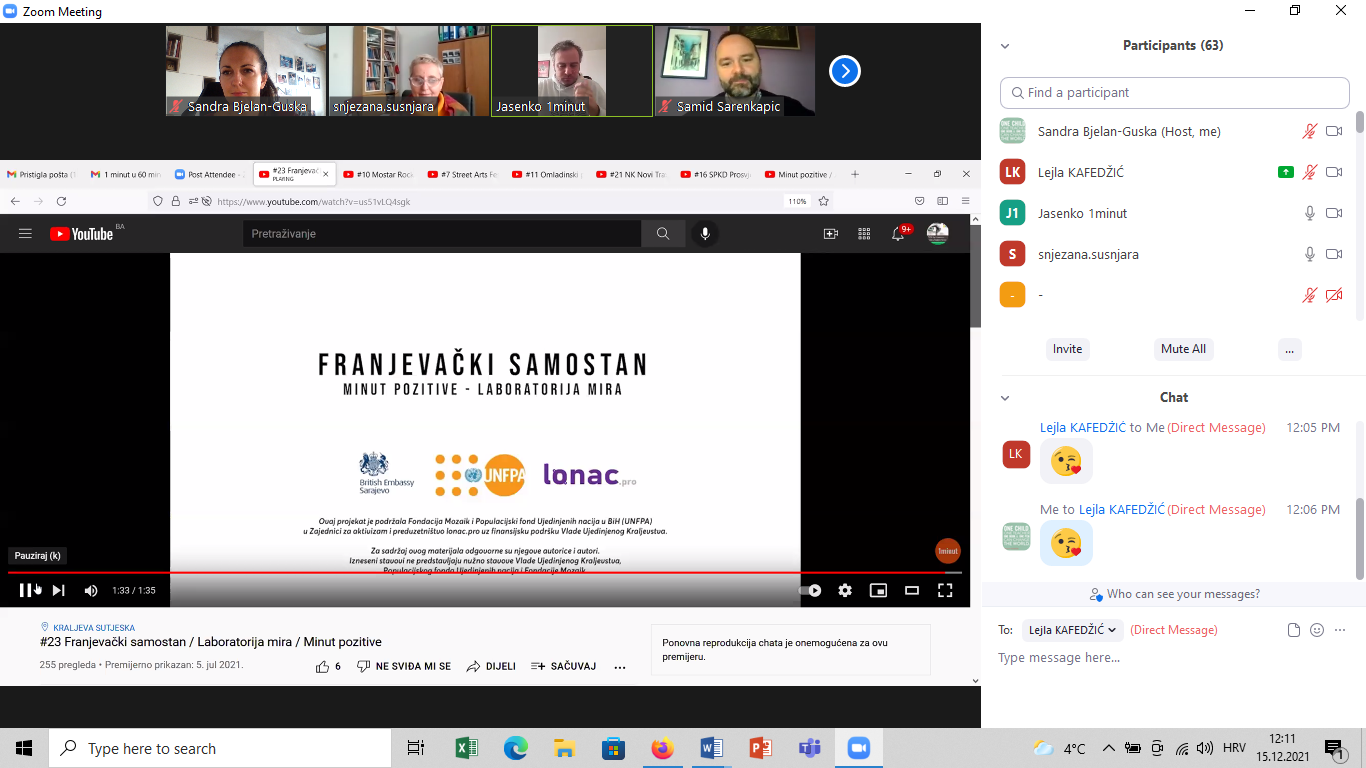Focus the Pretraživanje search box
The width and height of the screenshot is (1366, 768).
click(442, 233)
